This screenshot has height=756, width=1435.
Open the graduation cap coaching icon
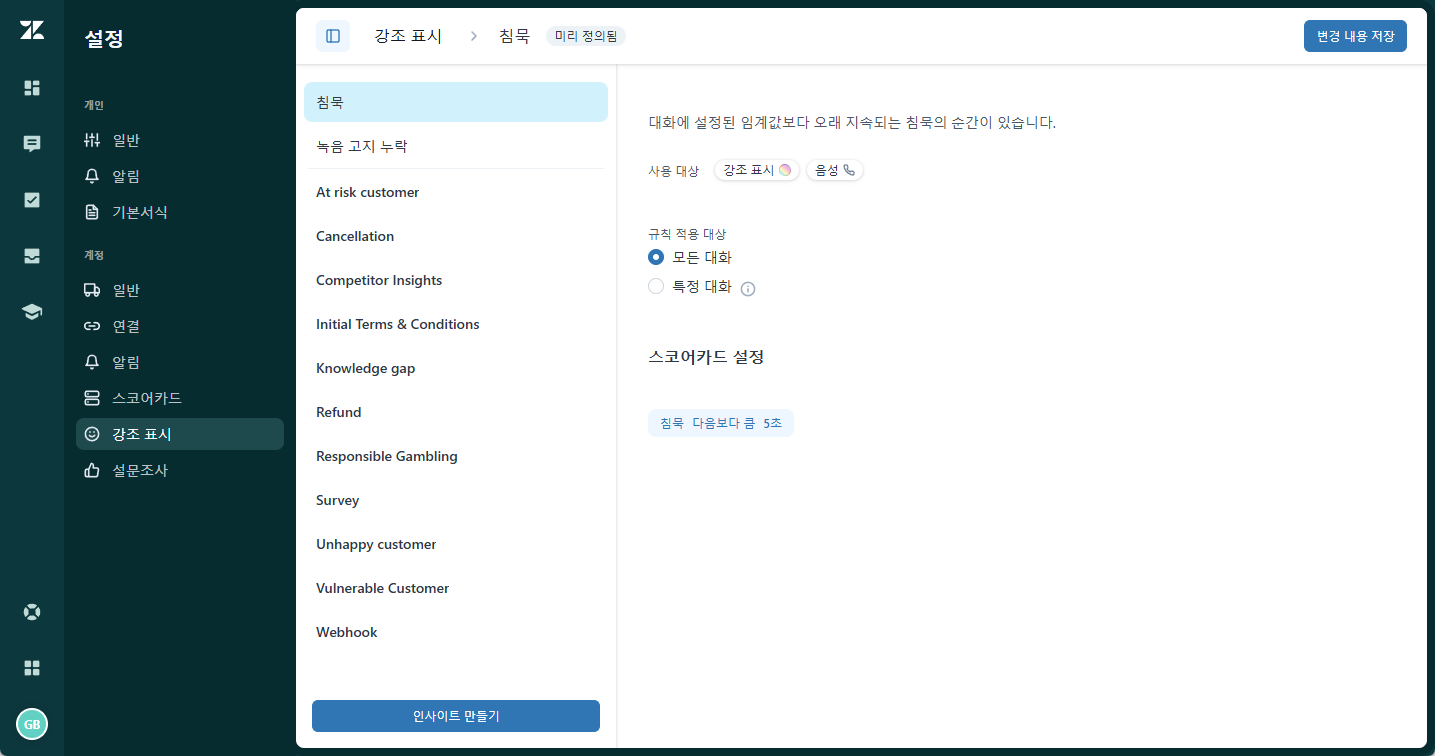pyautogui.click(x=32, y=312)
